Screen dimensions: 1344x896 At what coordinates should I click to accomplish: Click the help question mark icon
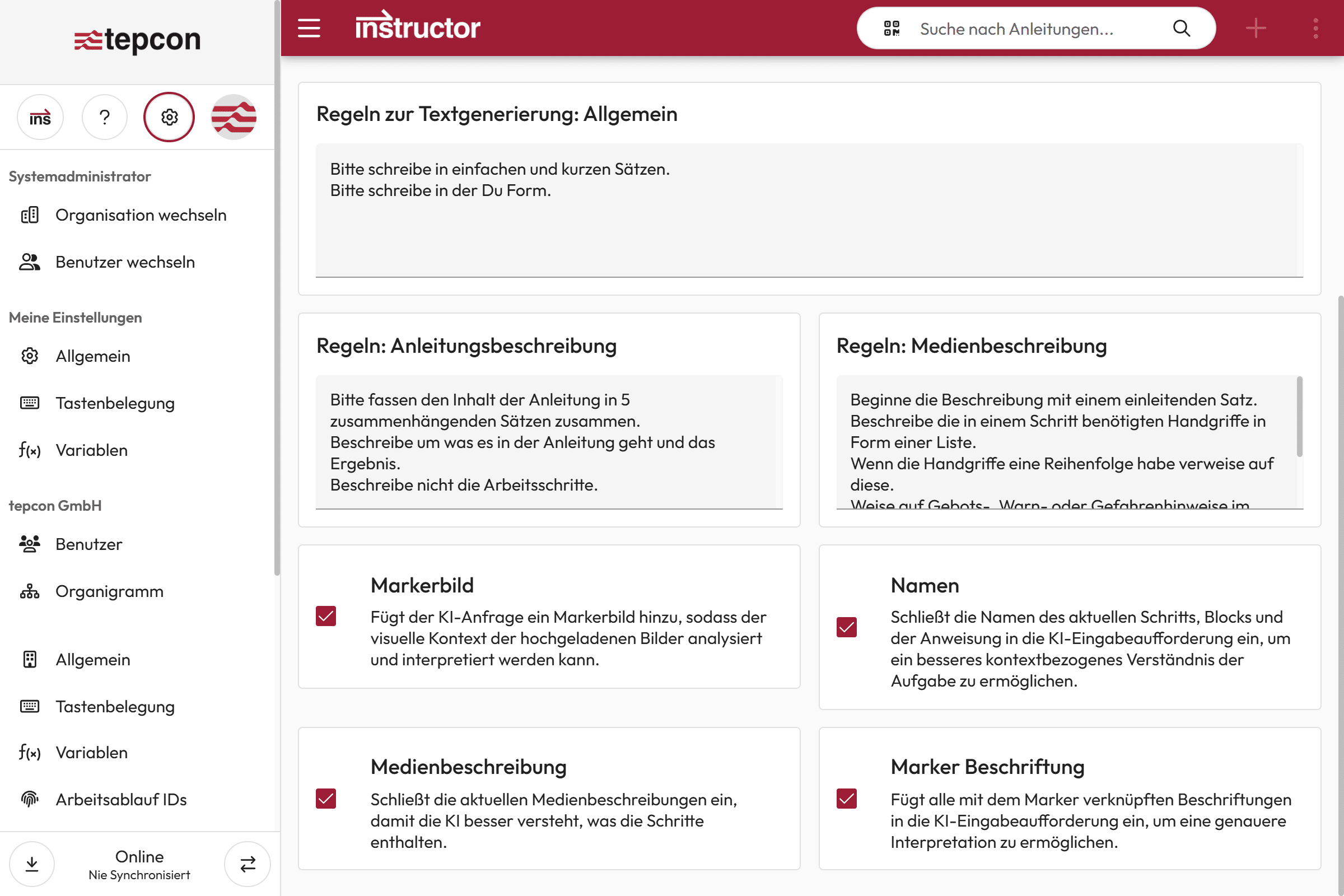pyautogui.click(x=105, y=117)
